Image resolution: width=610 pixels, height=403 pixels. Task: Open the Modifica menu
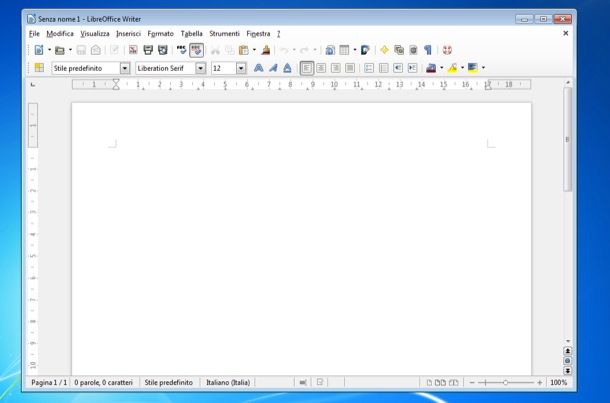point(60,34)
